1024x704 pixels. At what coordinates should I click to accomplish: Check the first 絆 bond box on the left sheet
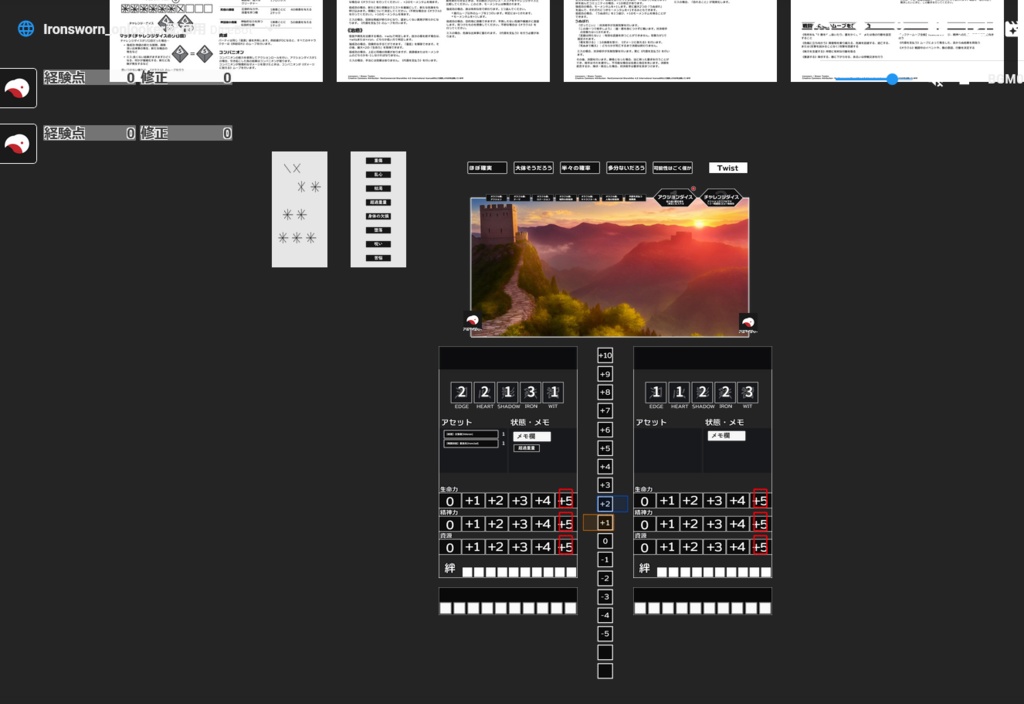[468, 570]
